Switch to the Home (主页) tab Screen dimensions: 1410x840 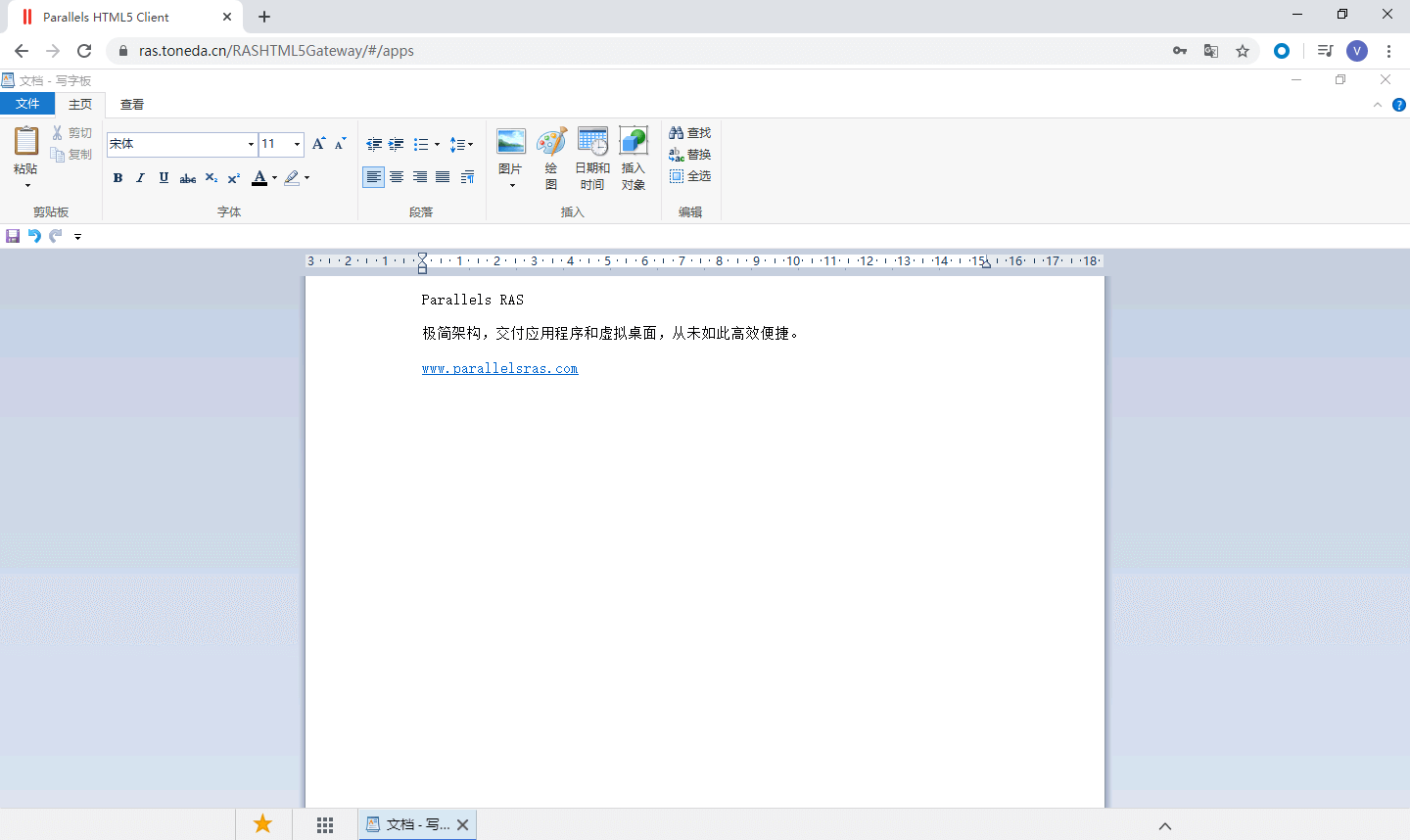point(80,105)
